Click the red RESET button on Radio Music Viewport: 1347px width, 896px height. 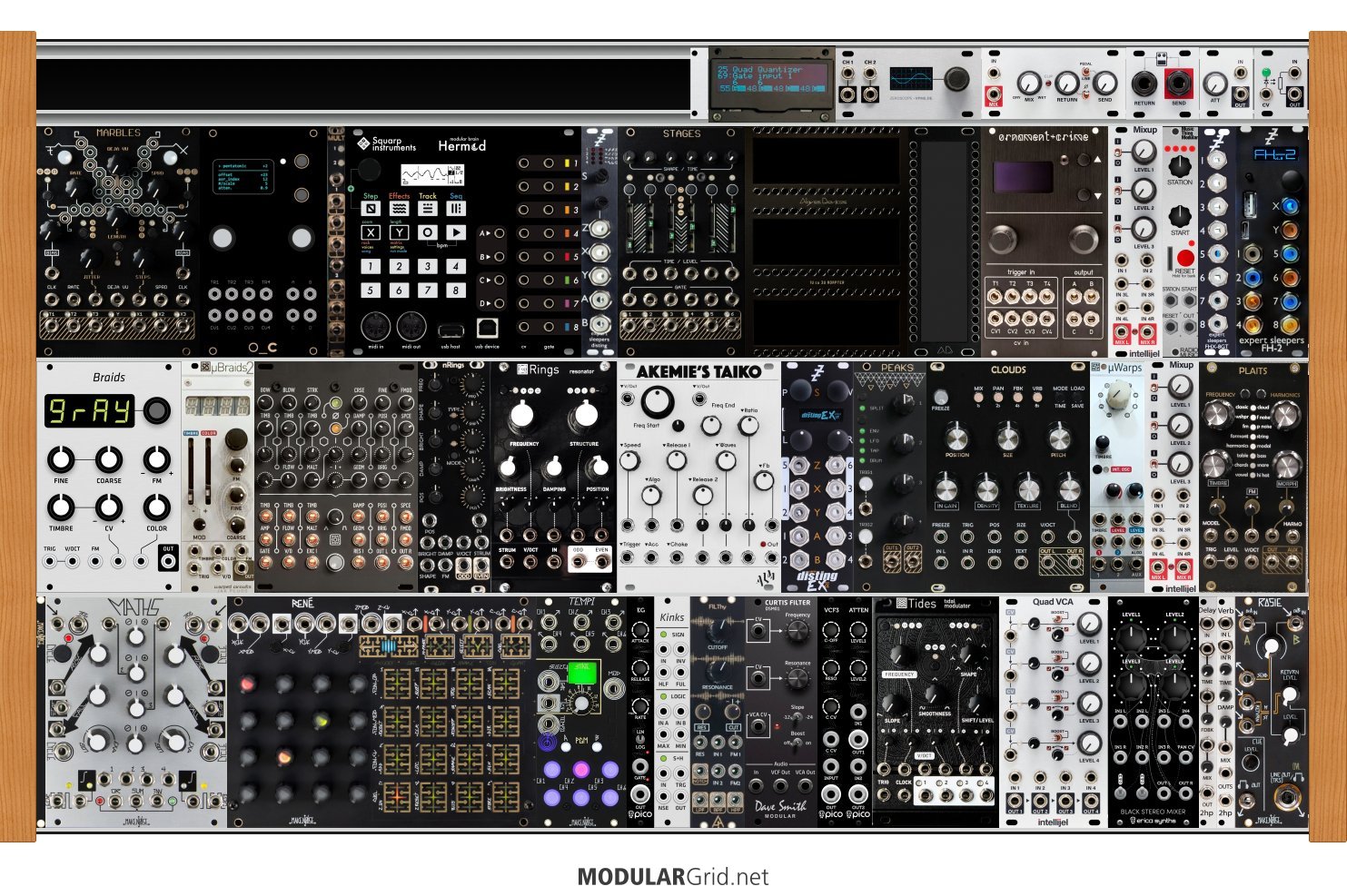click(1184, 258)
